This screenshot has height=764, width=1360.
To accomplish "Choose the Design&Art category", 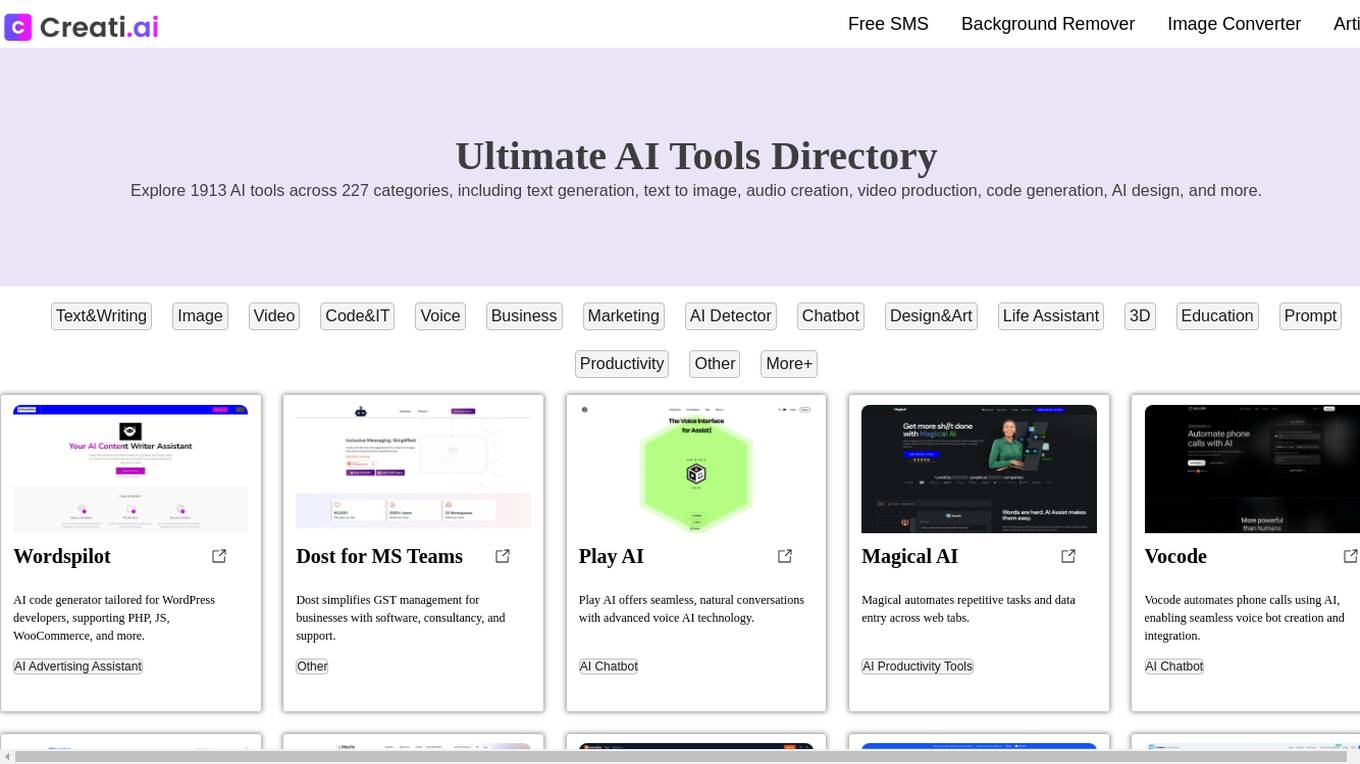I will [931, 316].
